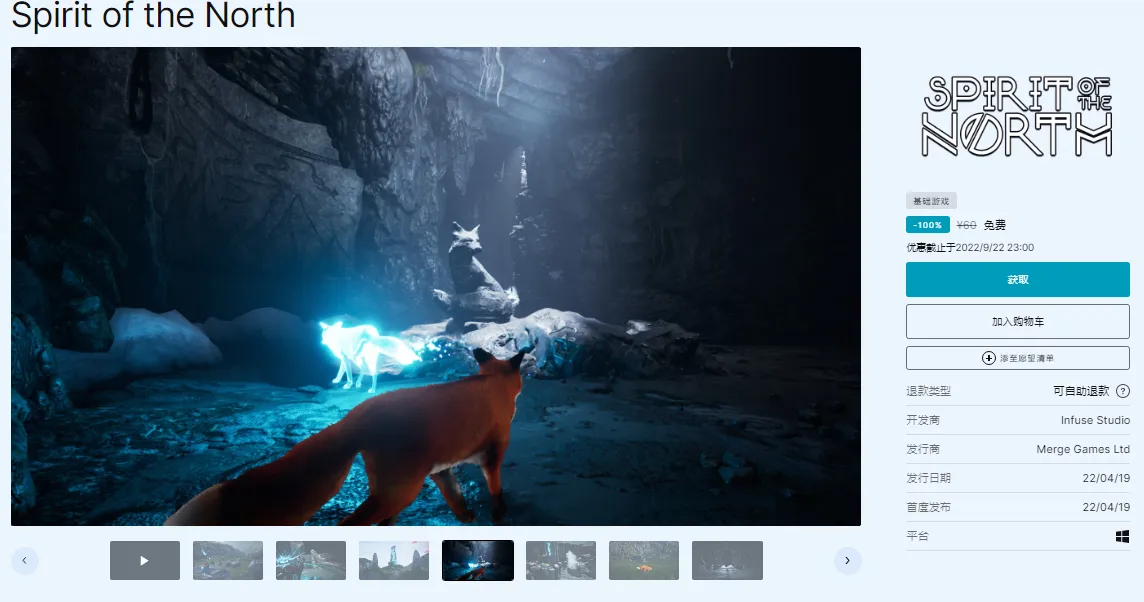The height and width of the screenshot is (602, 1144).
Task: Click the help icon beside 可自助退款
Action: tap(1123, 391)
